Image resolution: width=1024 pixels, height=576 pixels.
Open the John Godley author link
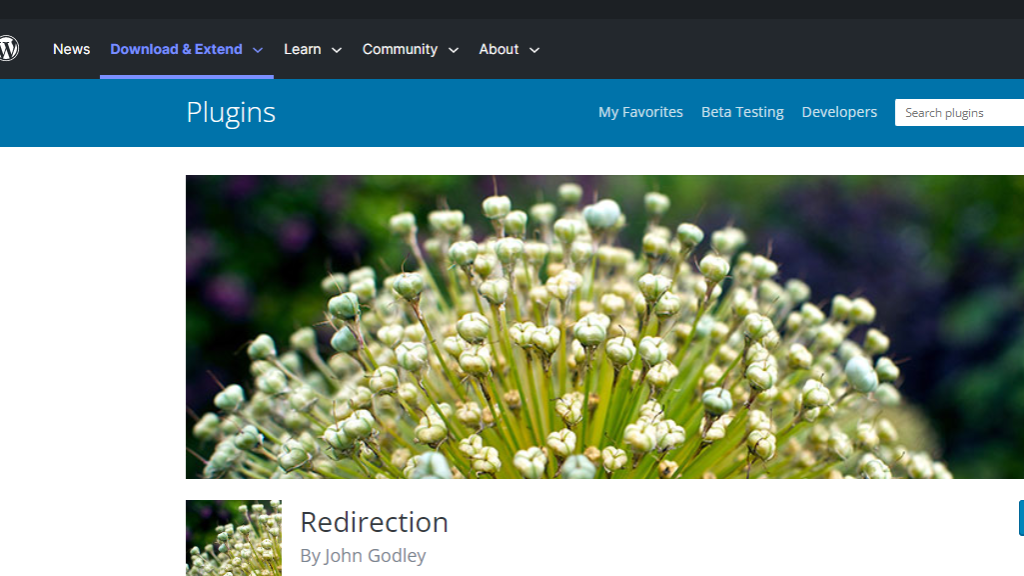375,556
